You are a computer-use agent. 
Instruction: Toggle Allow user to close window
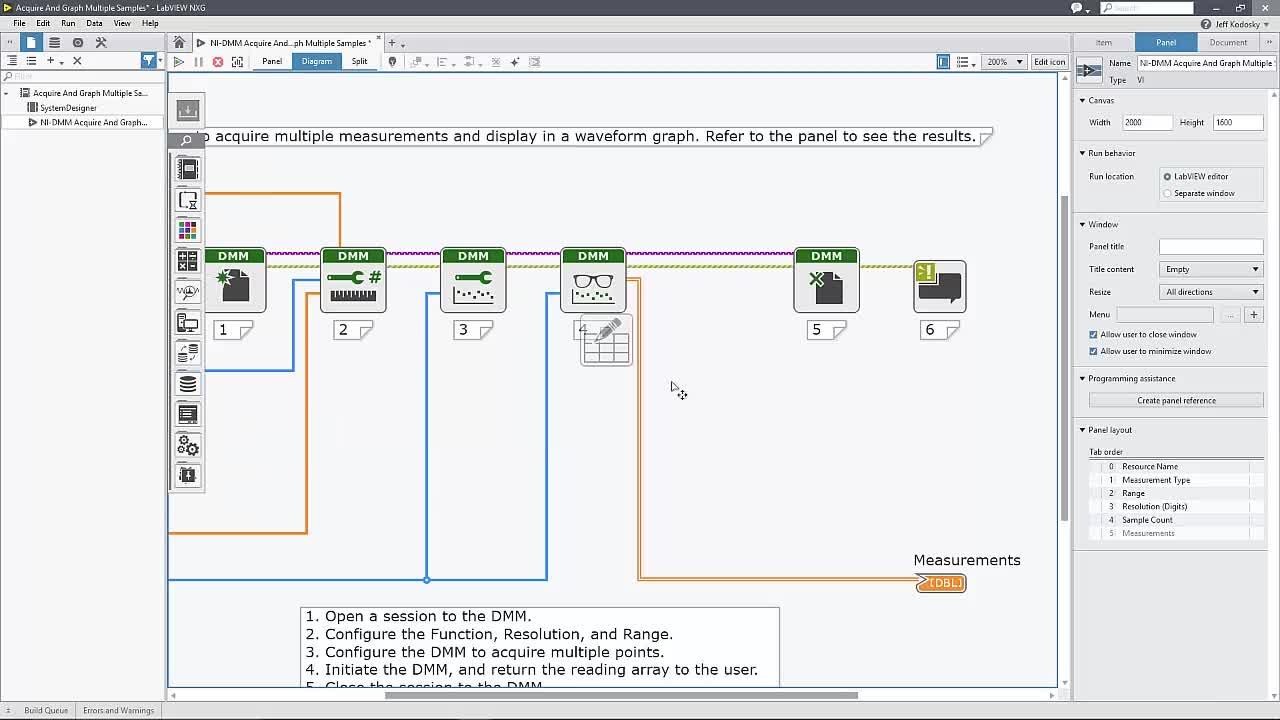tap(1093, 334)
